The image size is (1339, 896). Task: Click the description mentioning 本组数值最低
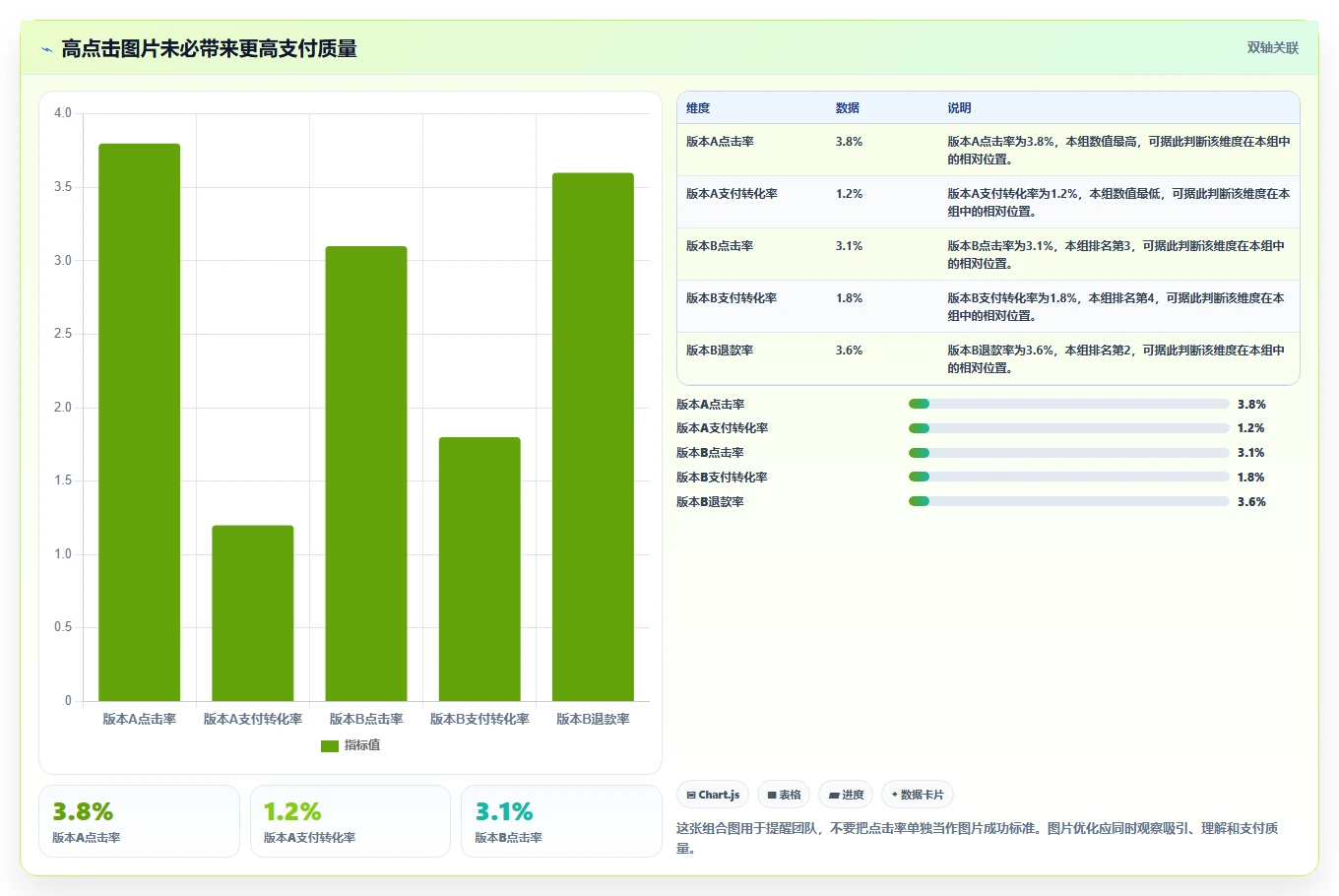1119,203
